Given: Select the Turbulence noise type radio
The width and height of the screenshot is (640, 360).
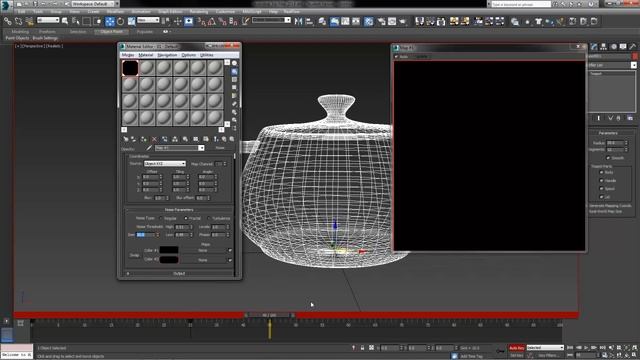Looking at the screenshot, I should tap(209, 218).
